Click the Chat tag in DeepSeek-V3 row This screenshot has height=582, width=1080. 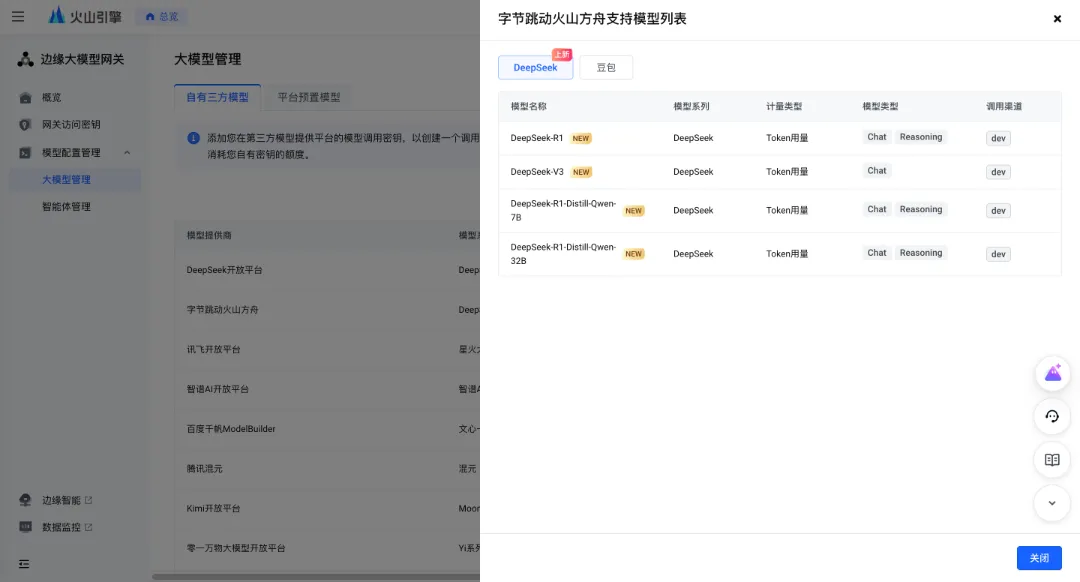[x=877, y=171]
